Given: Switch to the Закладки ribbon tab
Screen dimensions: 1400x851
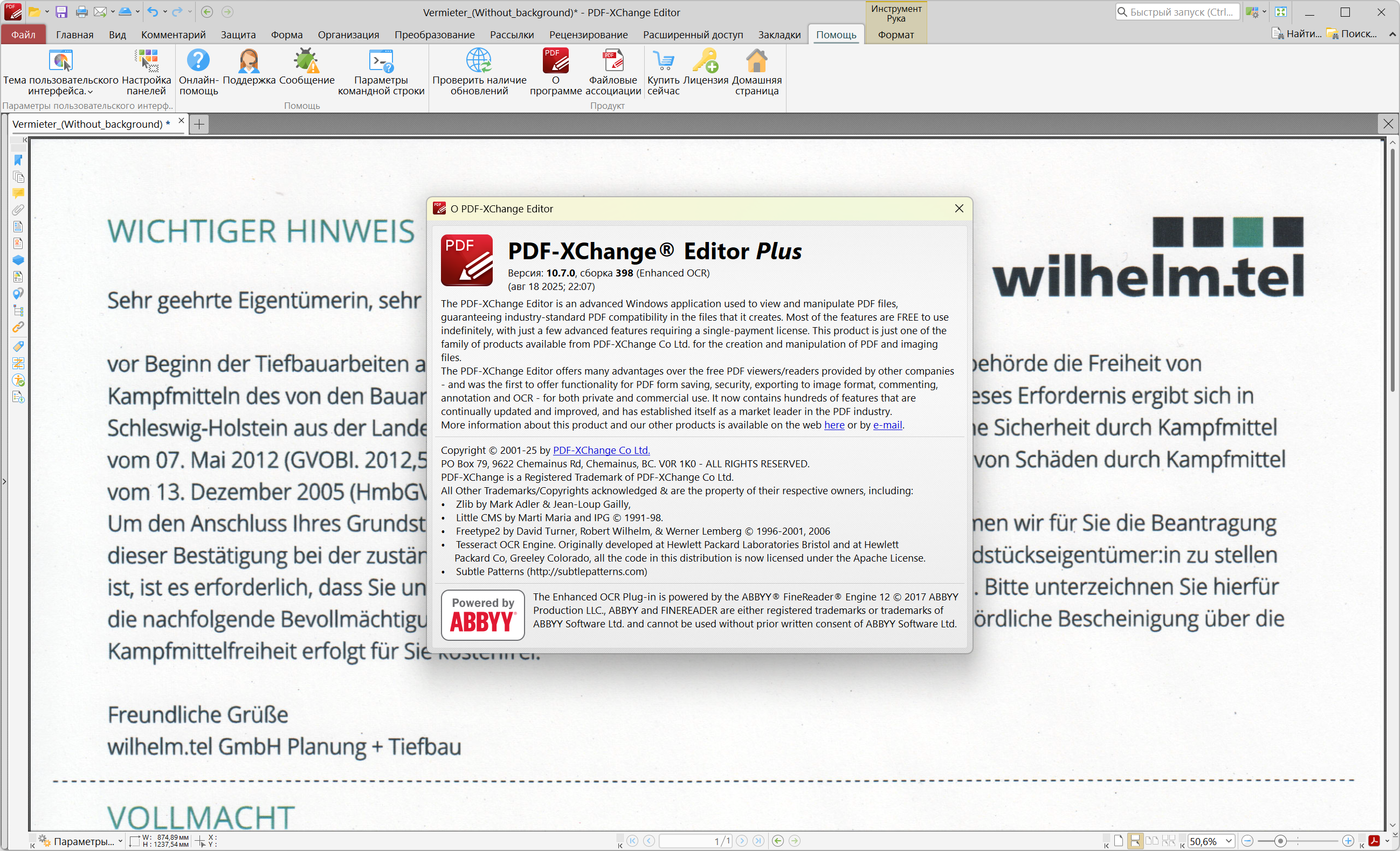Looking at the screenshot, I should pyautogui.click(x=779, y=34).
